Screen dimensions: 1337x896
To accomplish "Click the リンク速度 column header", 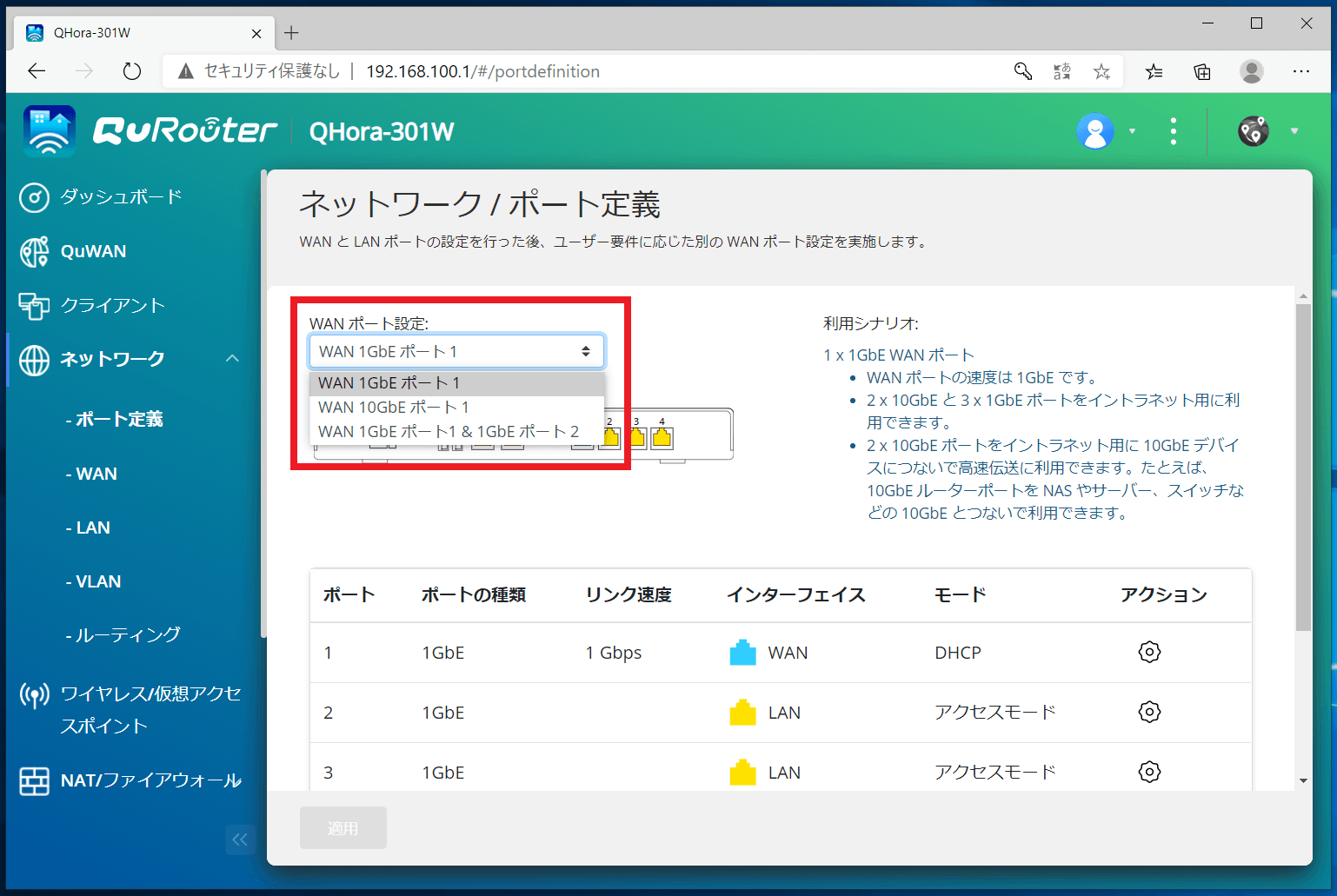I will point(629,595).
